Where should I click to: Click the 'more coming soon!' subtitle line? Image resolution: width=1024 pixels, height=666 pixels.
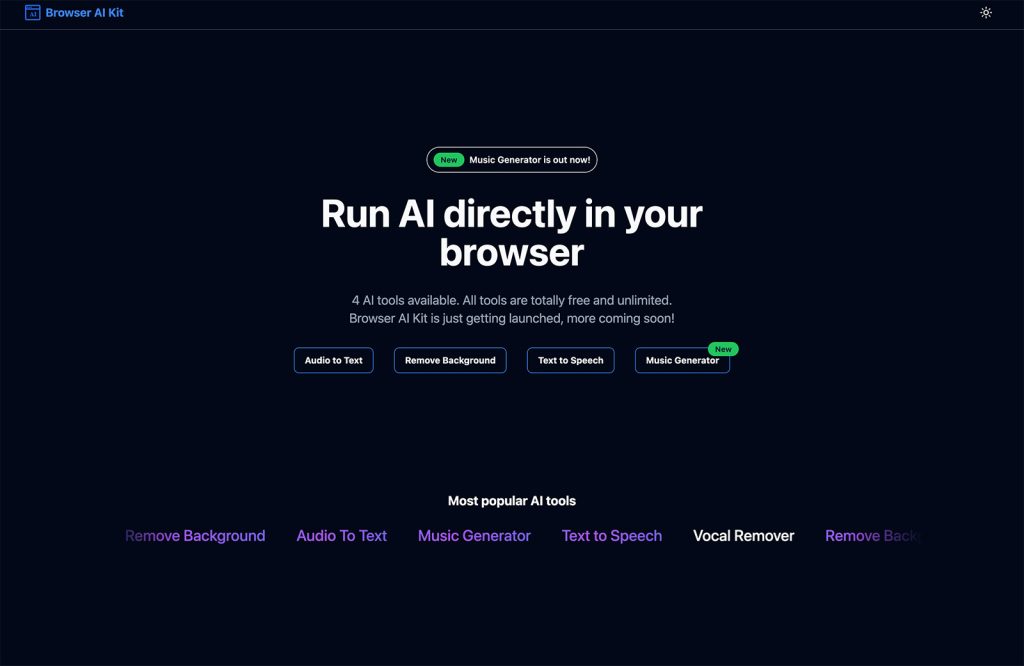(512, 318)
